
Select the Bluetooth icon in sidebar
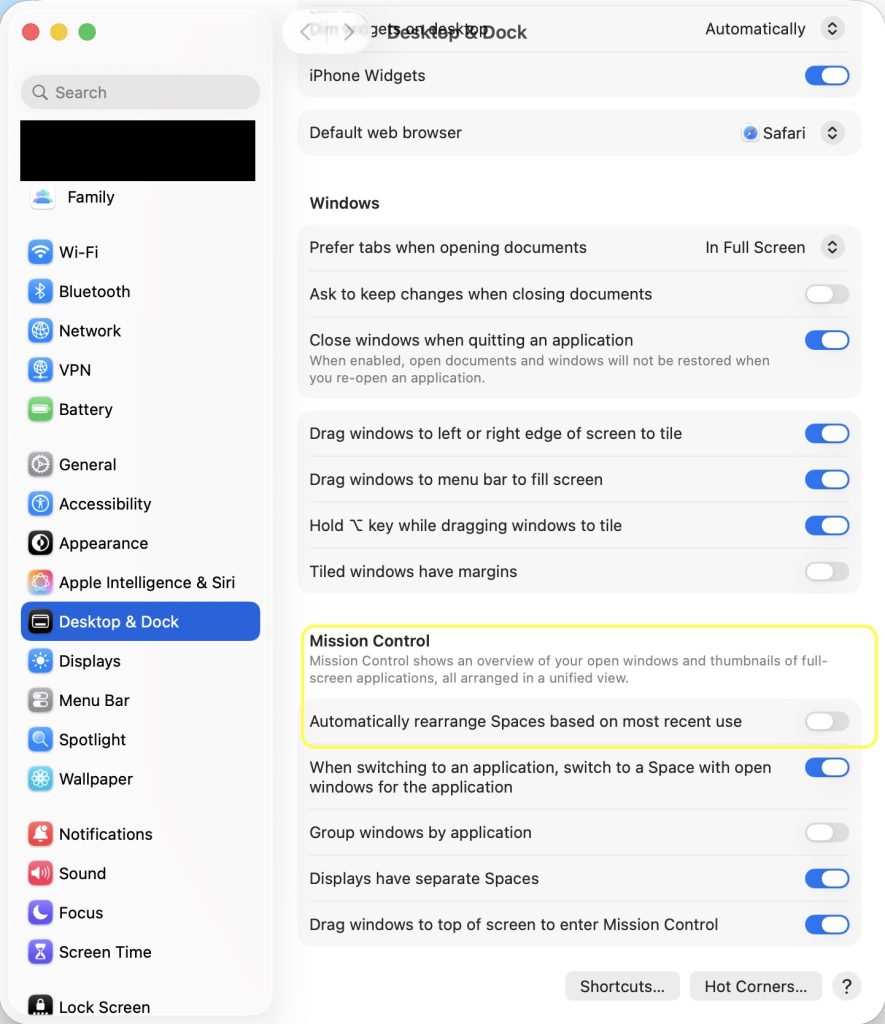[40, 291]
